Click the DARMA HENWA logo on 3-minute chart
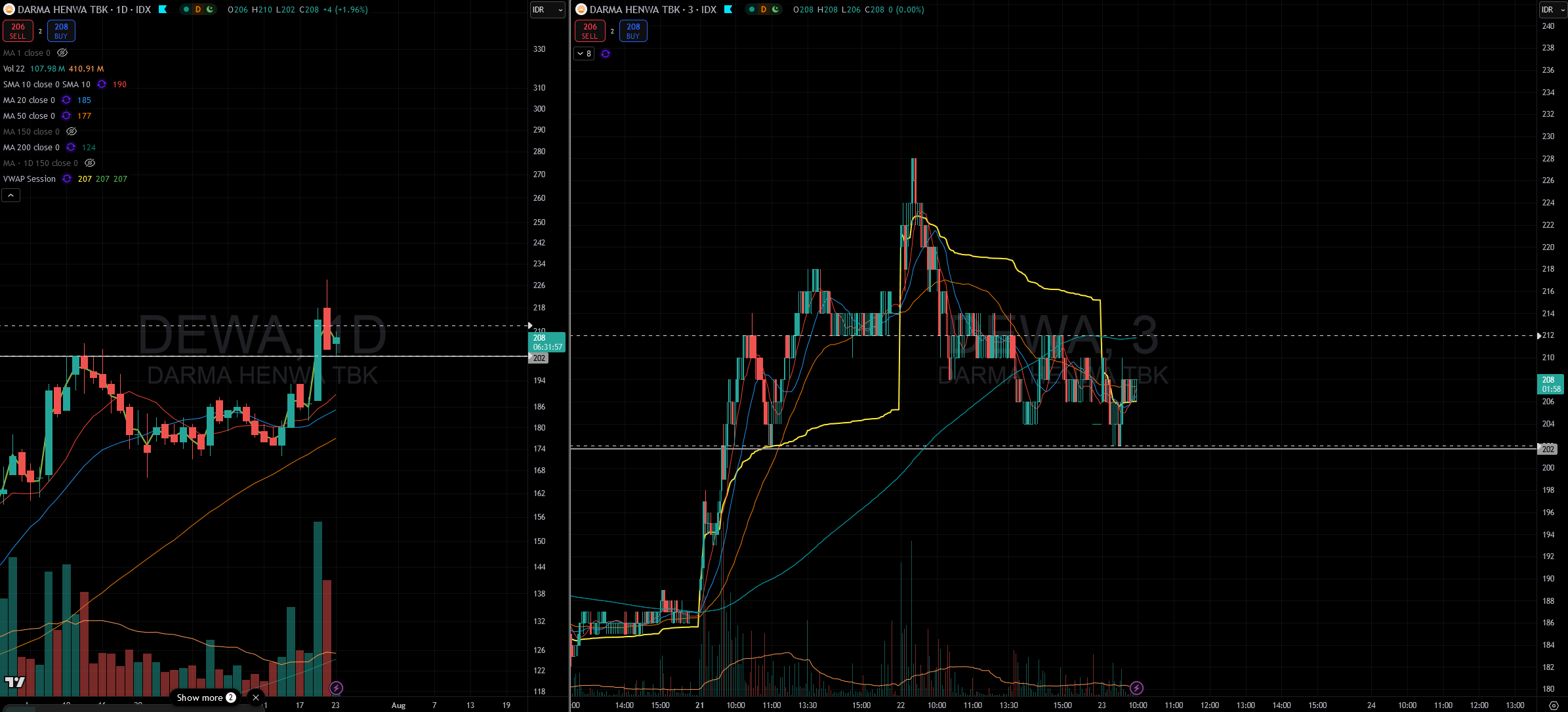This screenshot has height=712, width=1568. (581, 9)
